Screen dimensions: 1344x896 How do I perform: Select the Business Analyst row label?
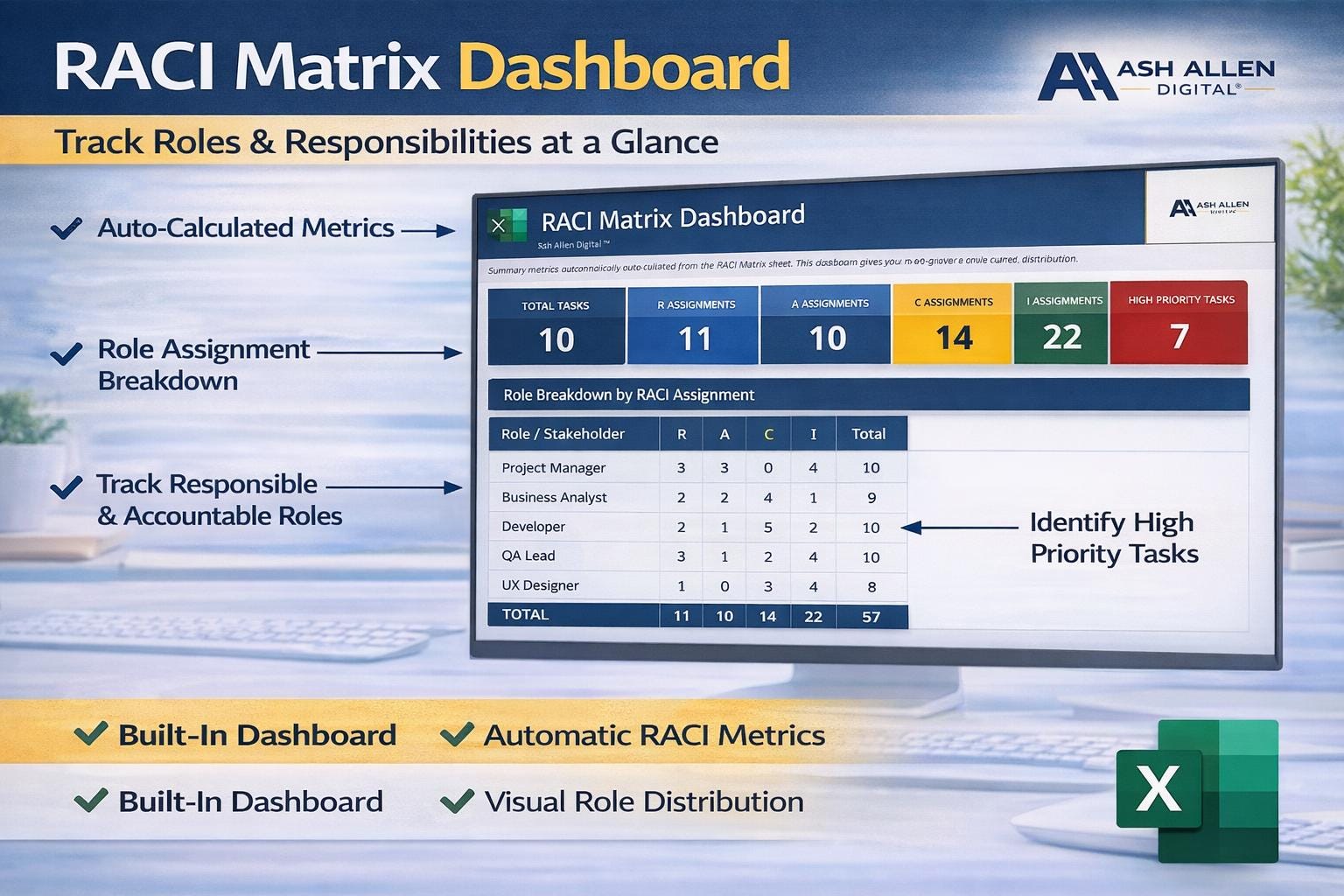[x=554, y=497]
